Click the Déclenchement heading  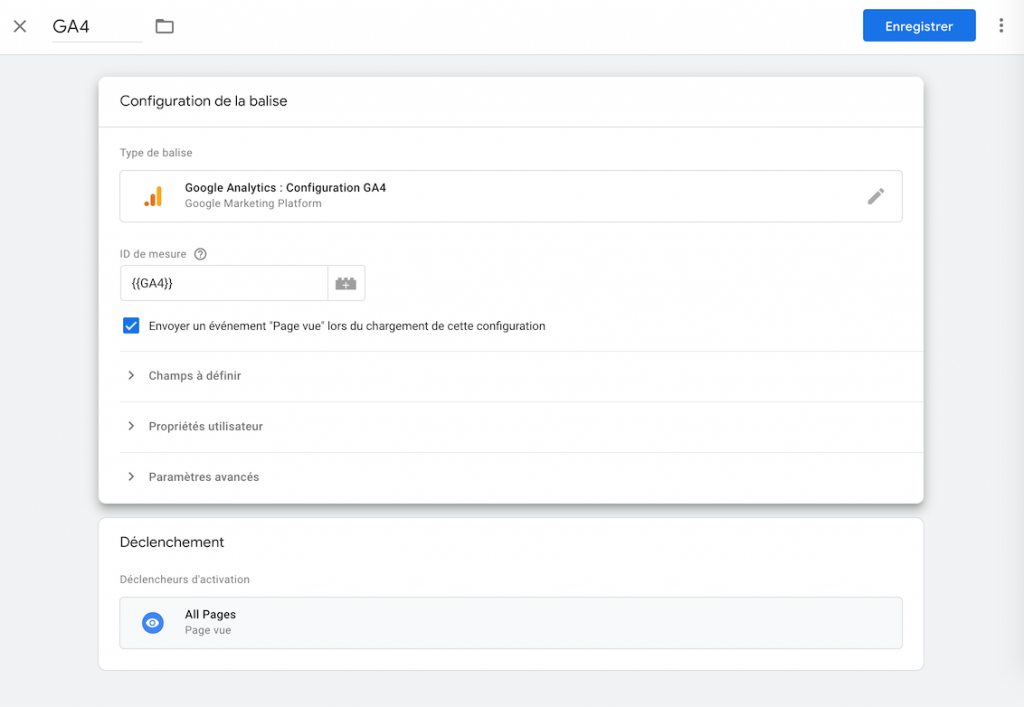point(172,542)
